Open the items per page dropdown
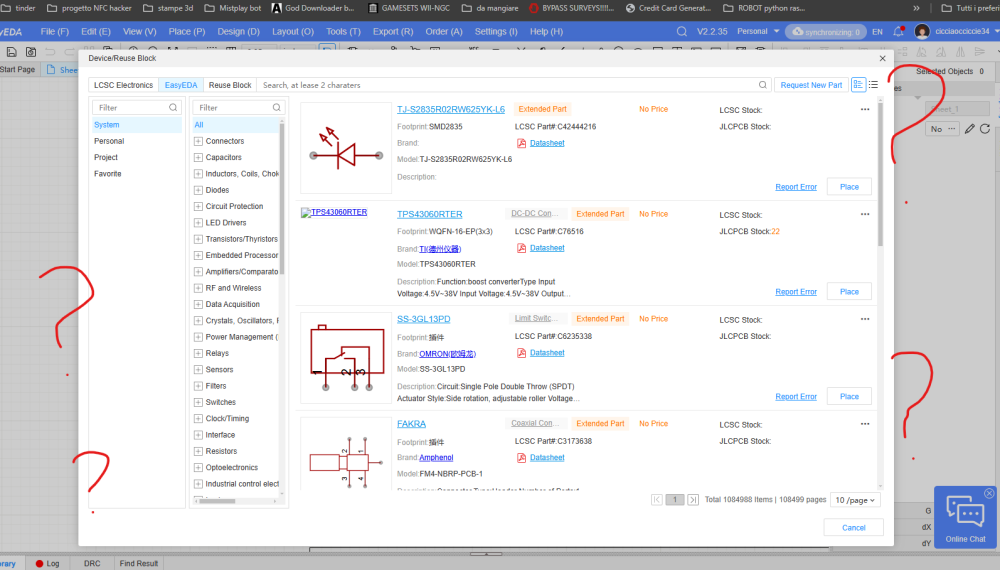 [x=855, y=500]
